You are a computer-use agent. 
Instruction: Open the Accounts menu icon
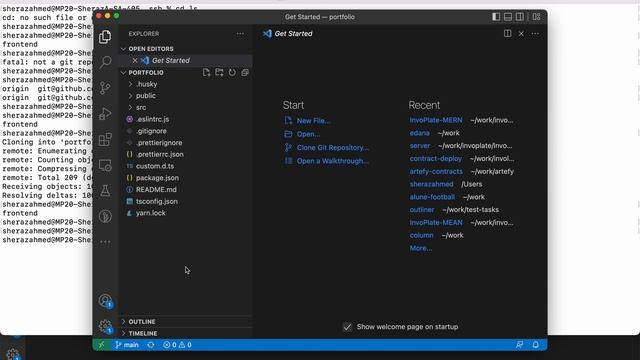(105, 301)
